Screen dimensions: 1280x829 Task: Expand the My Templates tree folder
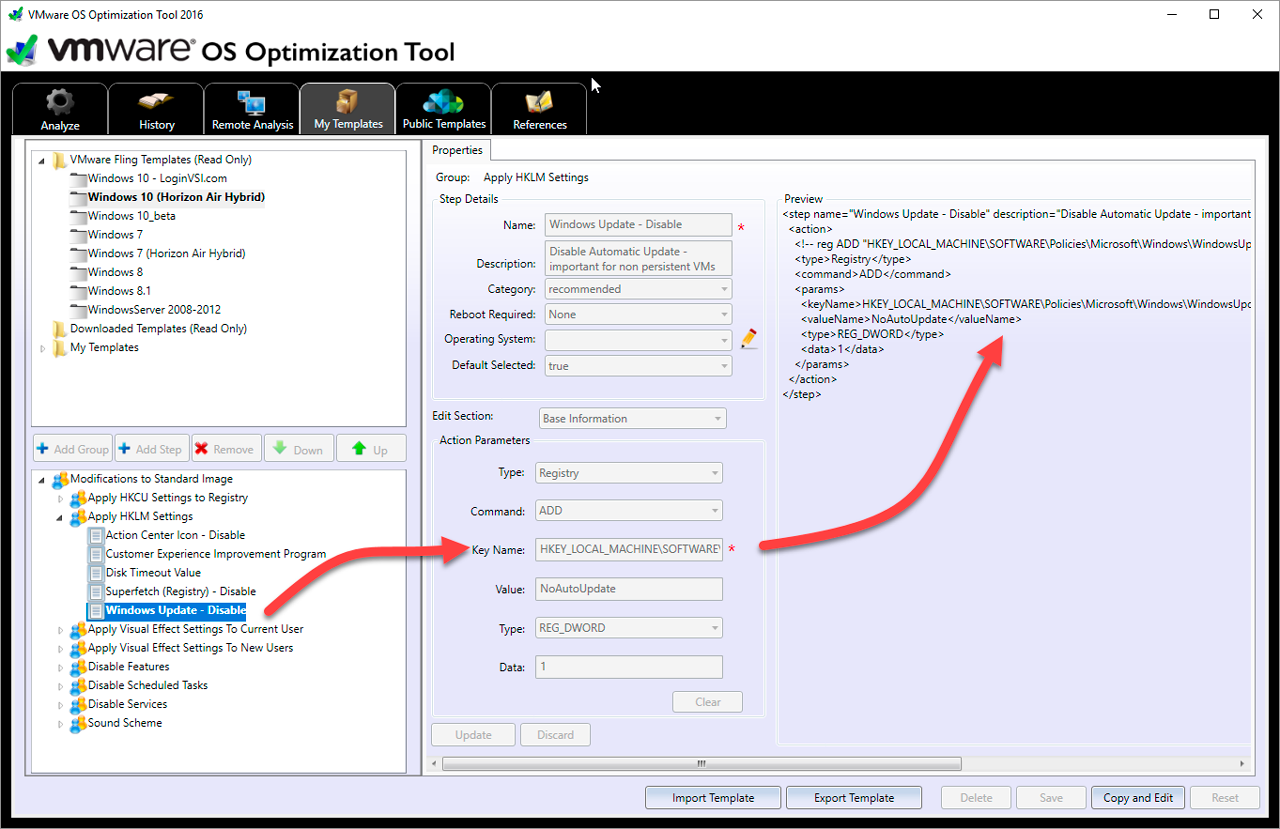tap(43, 348)
